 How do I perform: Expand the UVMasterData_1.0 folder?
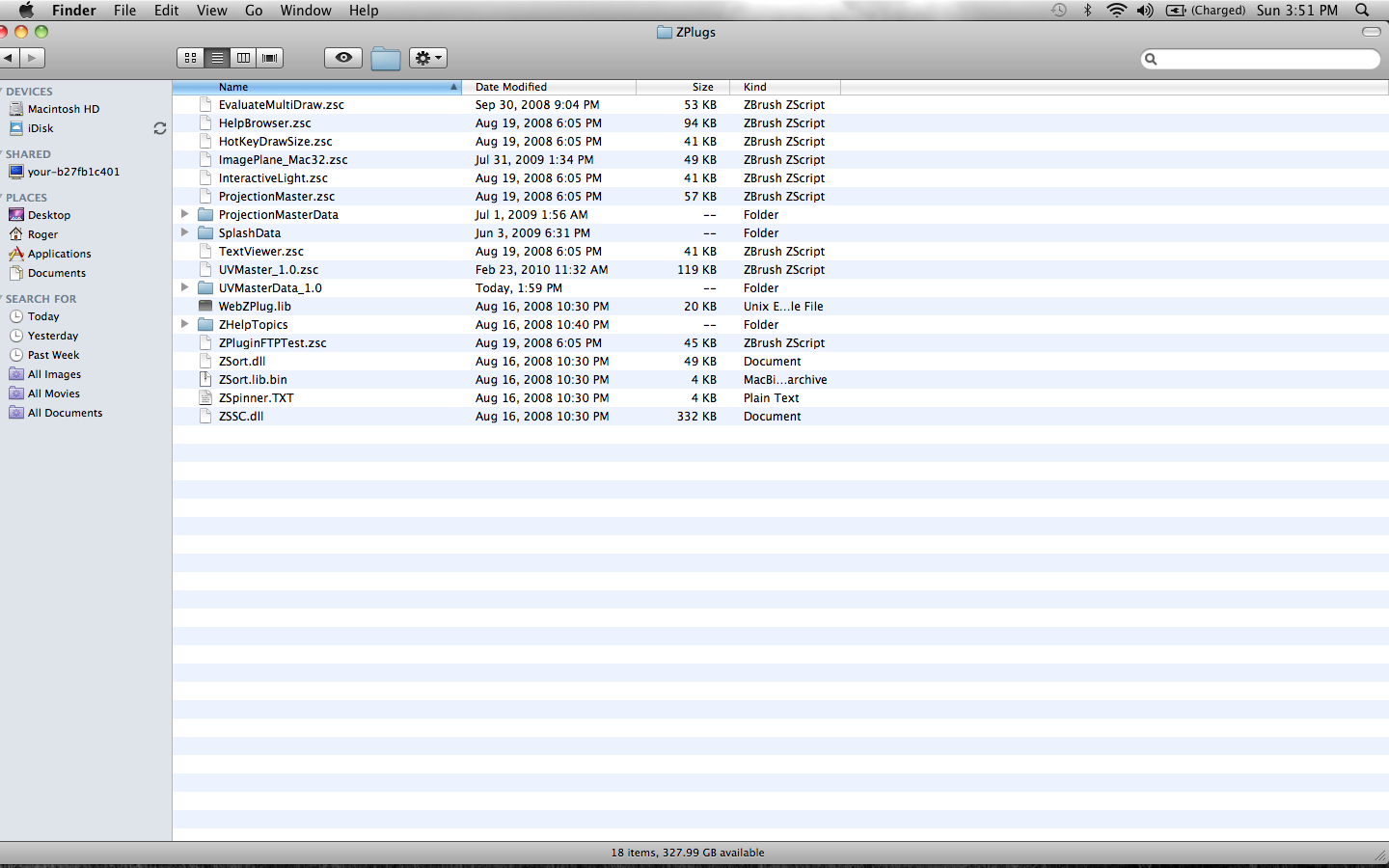pyautogui.click(x=184, y=287)
